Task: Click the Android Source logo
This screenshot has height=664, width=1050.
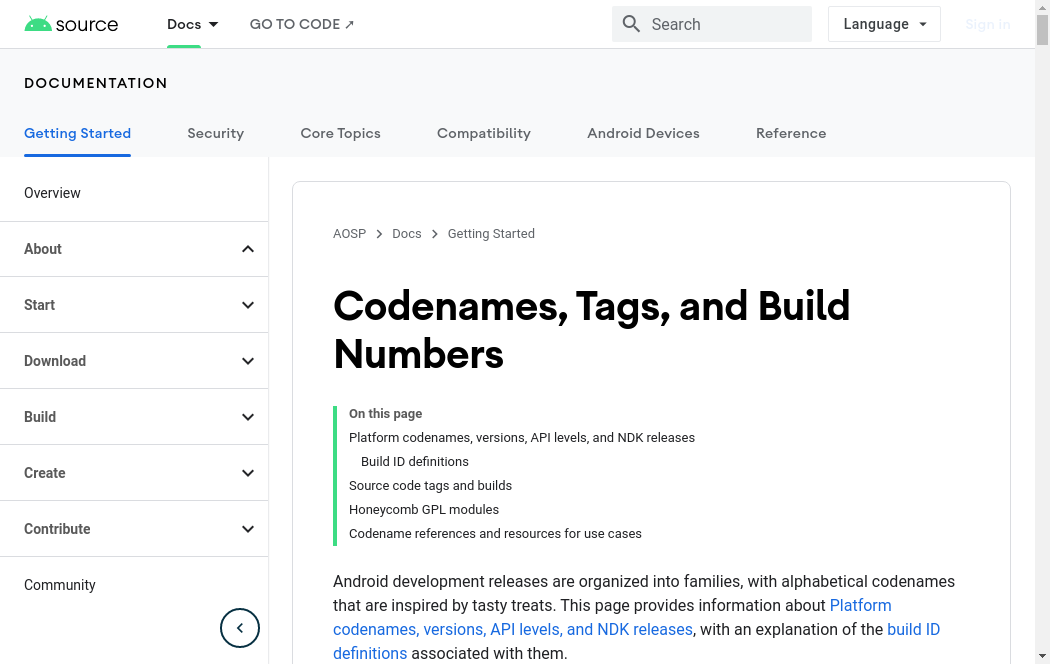Action: [x=71, y=24]
